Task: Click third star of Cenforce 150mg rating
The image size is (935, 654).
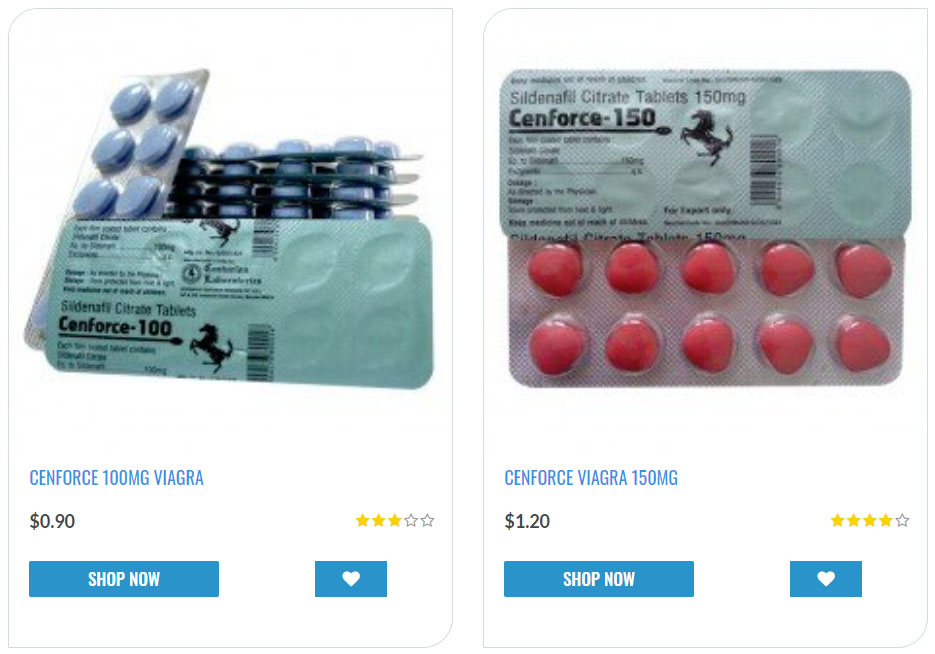Action: (x=870, y=520)
